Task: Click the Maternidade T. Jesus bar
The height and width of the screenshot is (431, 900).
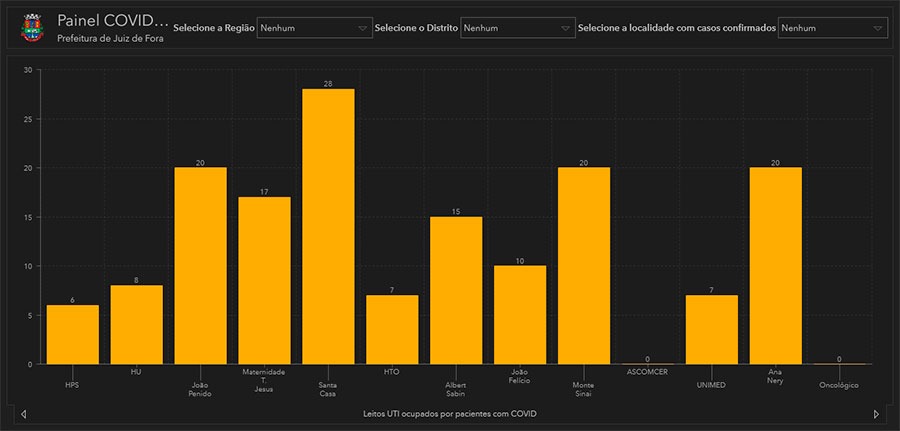Action: point(264,281)
